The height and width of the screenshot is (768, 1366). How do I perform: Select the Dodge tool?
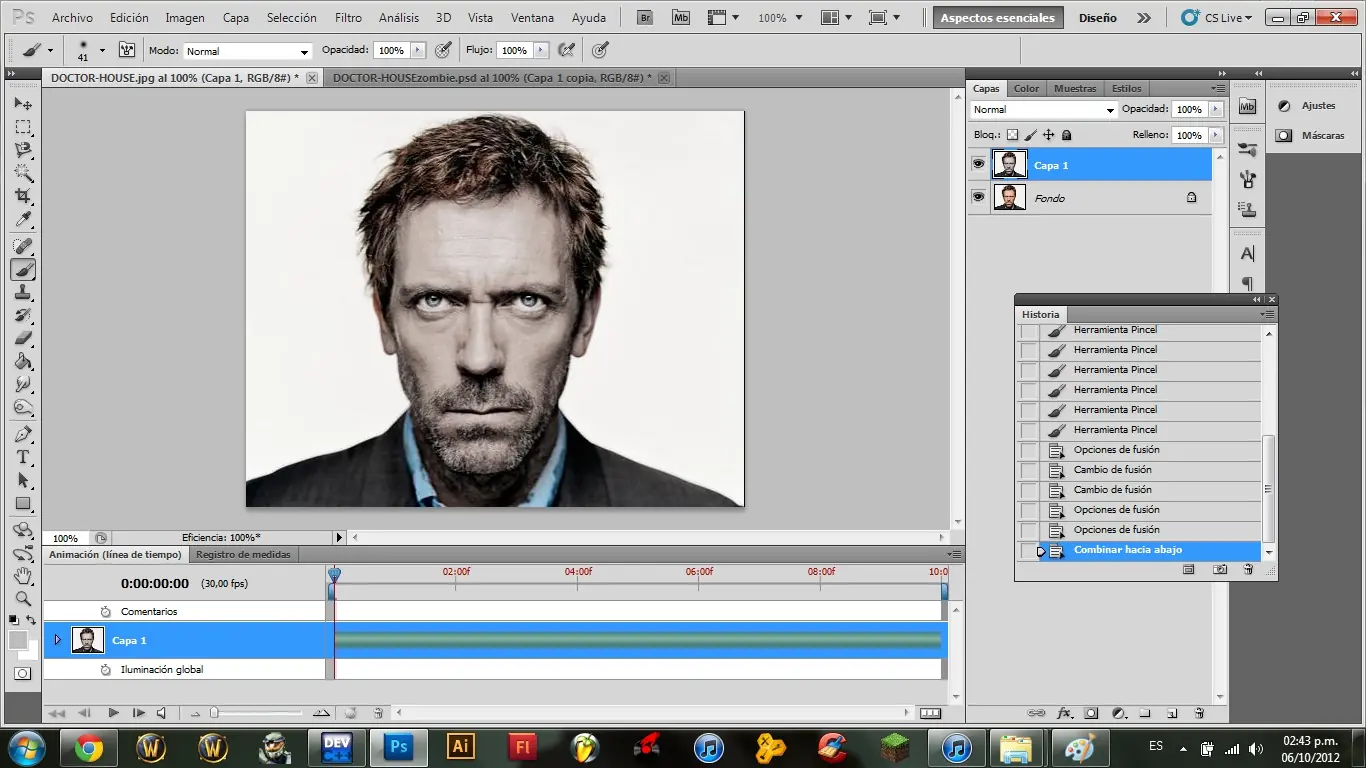point(23,407)
